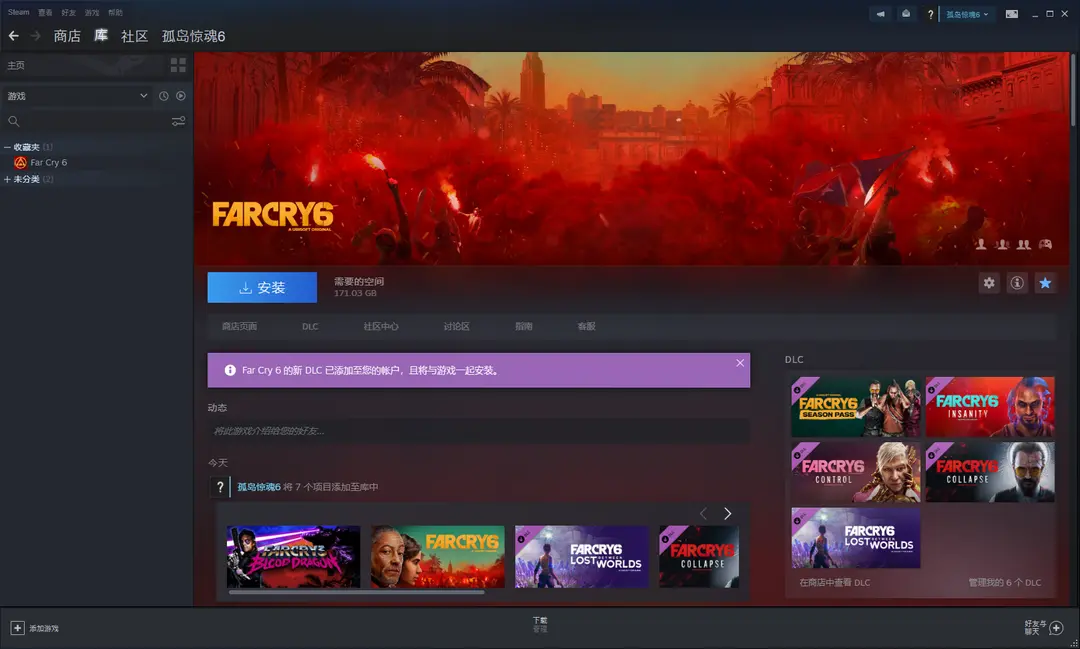Open Far Cry 6 Season Pass DLC thumbnail

(x=855, y=406)
